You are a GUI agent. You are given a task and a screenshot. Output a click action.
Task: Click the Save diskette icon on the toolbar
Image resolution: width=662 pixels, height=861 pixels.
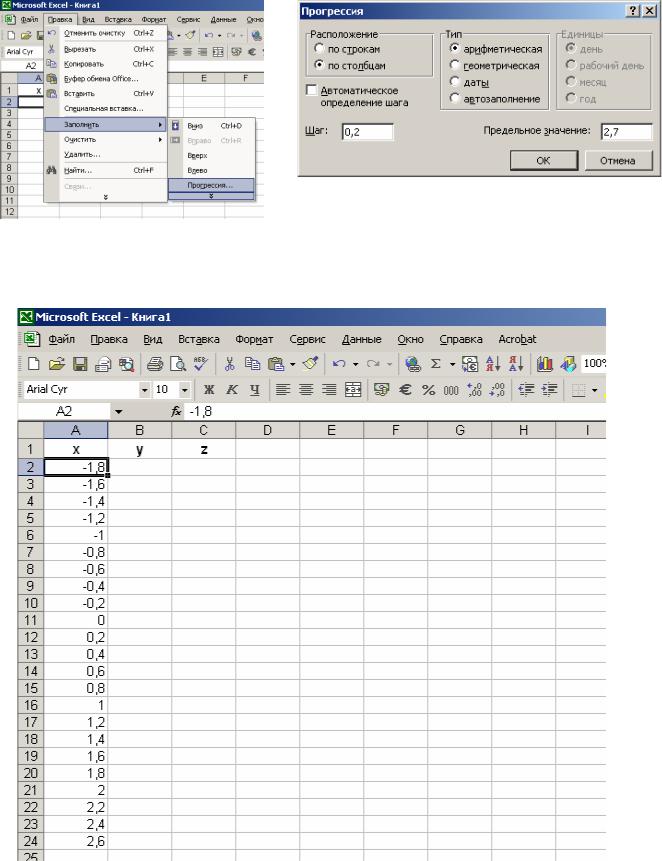(x=80, y=364)
